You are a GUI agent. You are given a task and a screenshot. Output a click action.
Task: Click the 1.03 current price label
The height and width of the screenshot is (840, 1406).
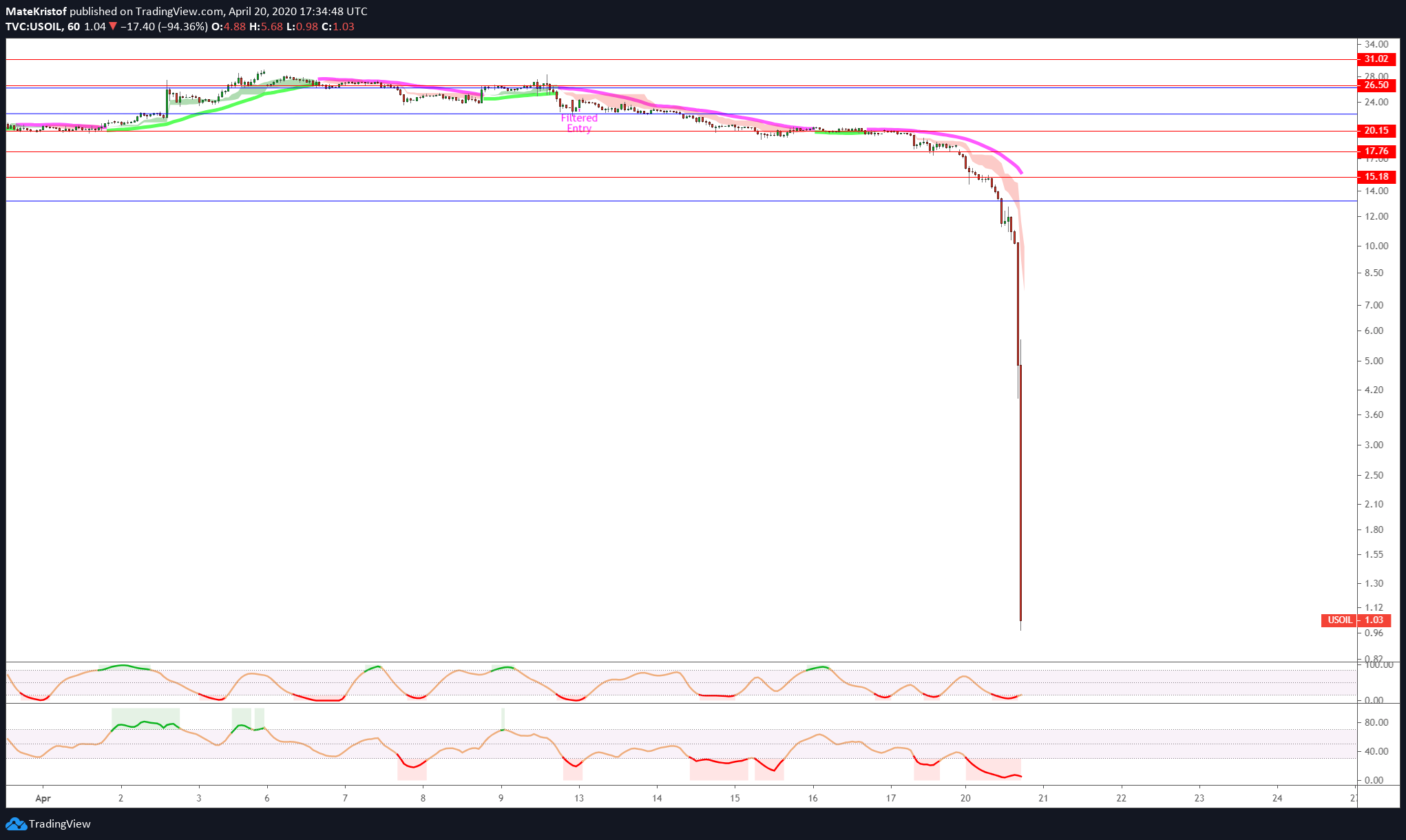click(x=1374, y=620)
